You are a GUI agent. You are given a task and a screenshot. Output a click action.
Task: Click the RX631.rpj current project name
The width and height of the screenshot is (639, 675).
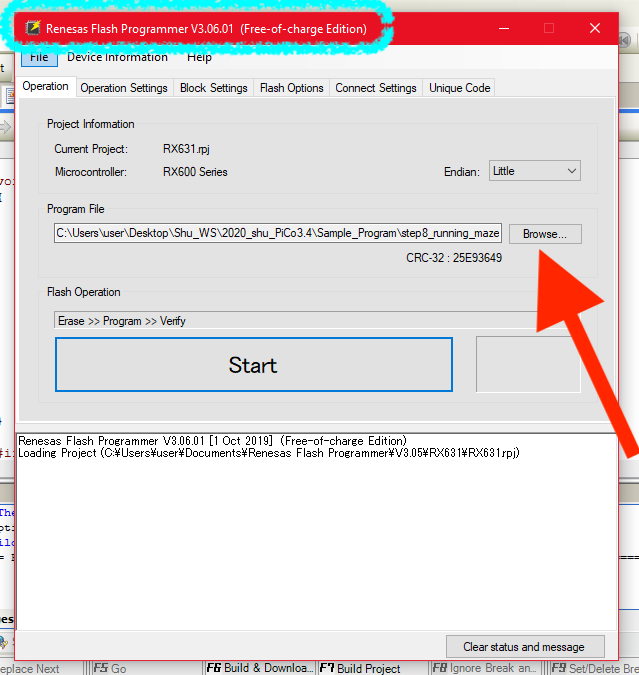[186, 149]
